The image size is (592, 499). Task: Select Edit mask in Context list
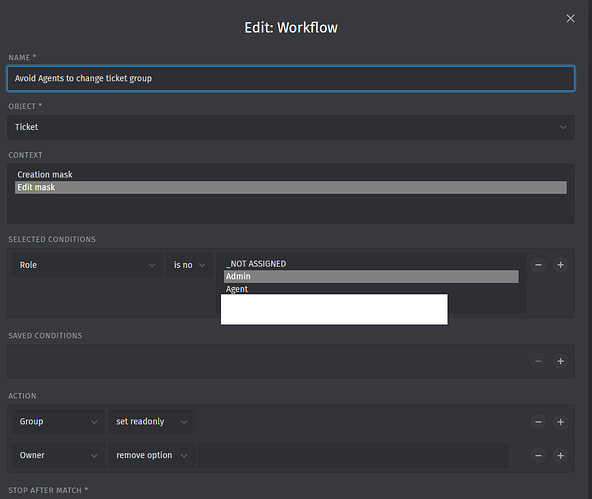(x=291, y=187)
